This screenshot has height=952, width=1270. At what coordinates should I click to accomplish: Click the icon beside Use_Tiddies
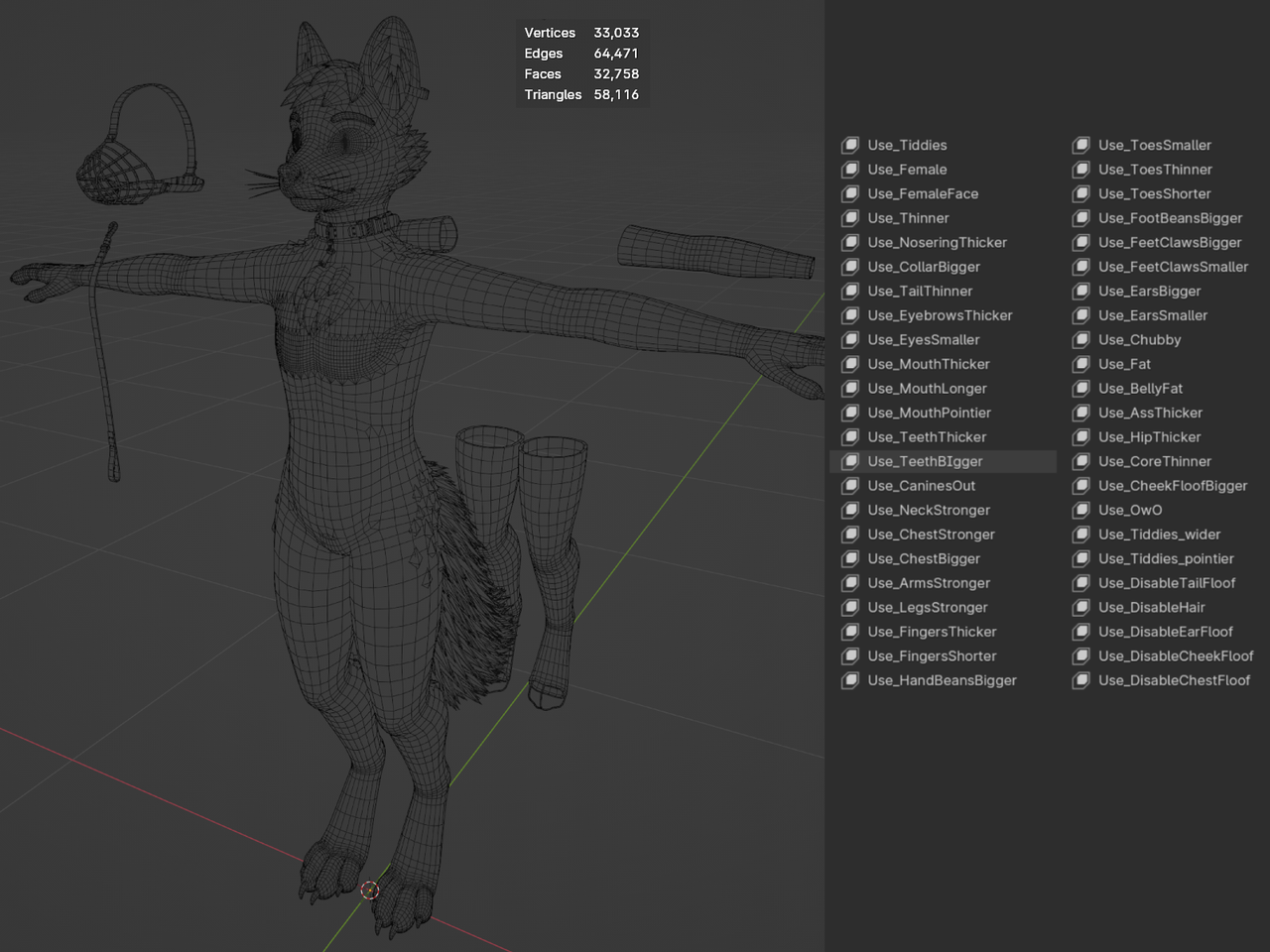[850, 146]
